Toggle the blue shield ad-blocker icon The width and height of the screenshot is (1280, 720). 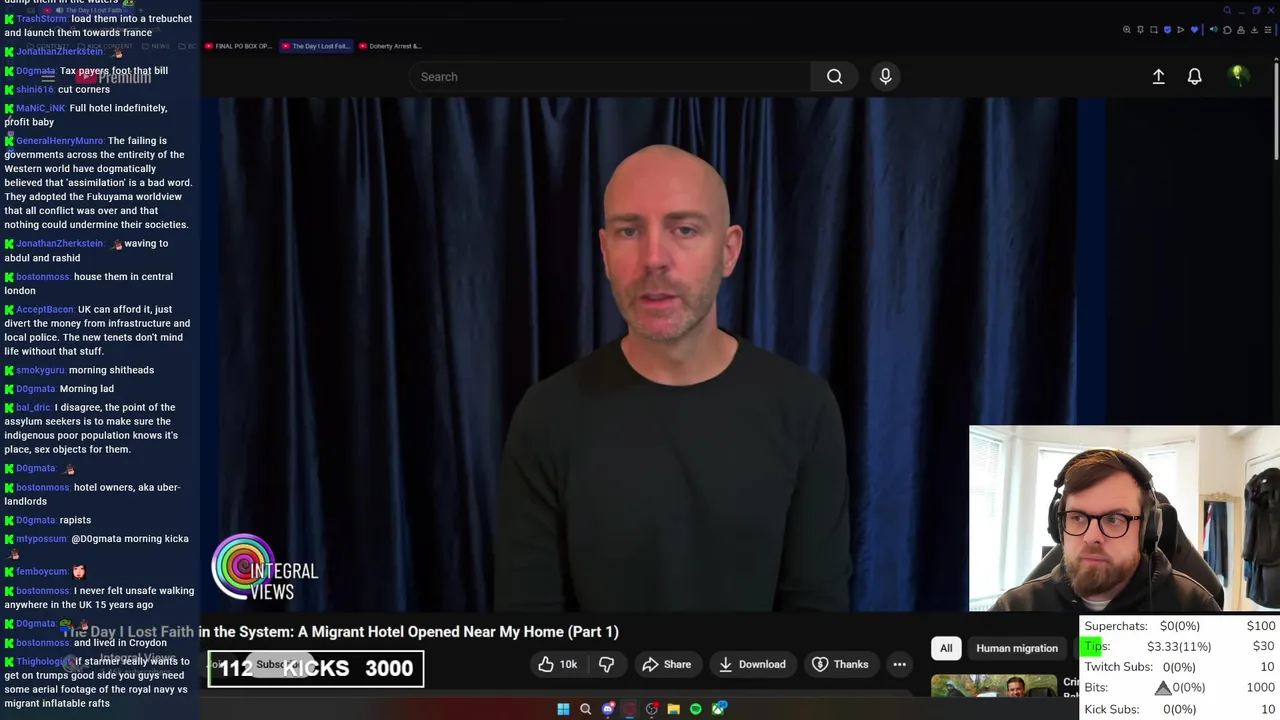(x=1167, y=30)
